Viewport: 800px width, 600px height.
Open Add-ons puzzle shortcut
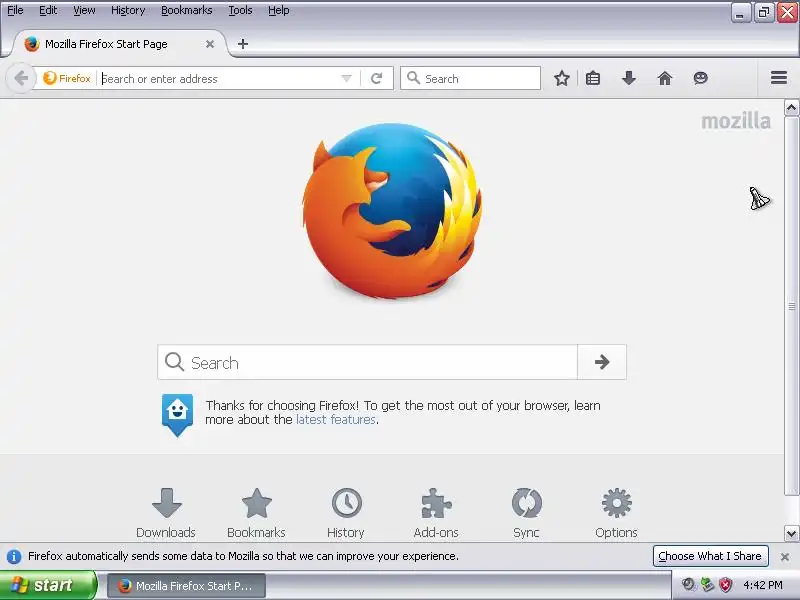coord(436,513)
